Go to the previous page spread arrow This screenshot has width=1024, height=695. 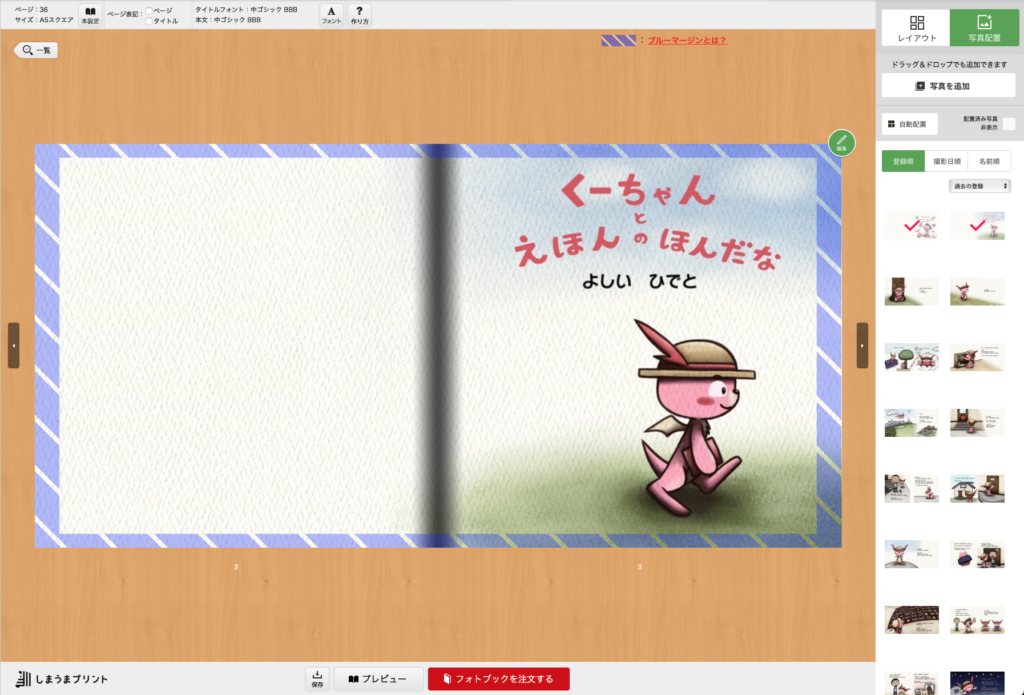tap(13, 345)
